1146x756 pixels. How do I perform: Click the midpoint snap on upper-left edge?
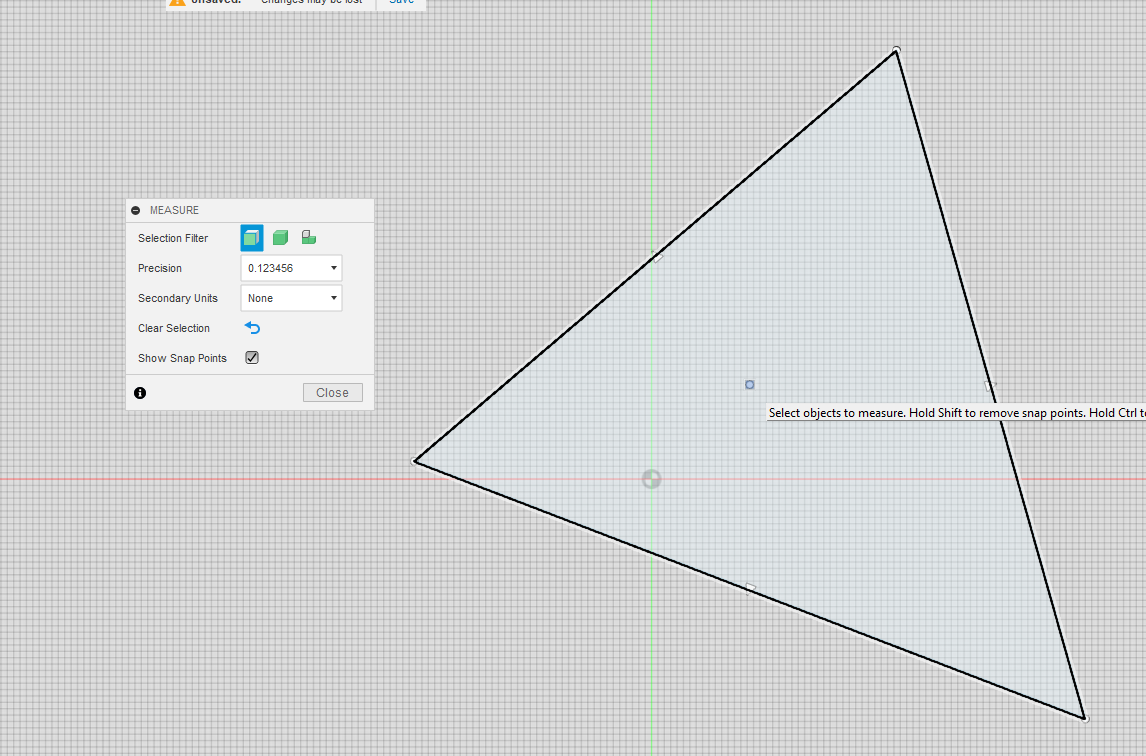[656, 255]
